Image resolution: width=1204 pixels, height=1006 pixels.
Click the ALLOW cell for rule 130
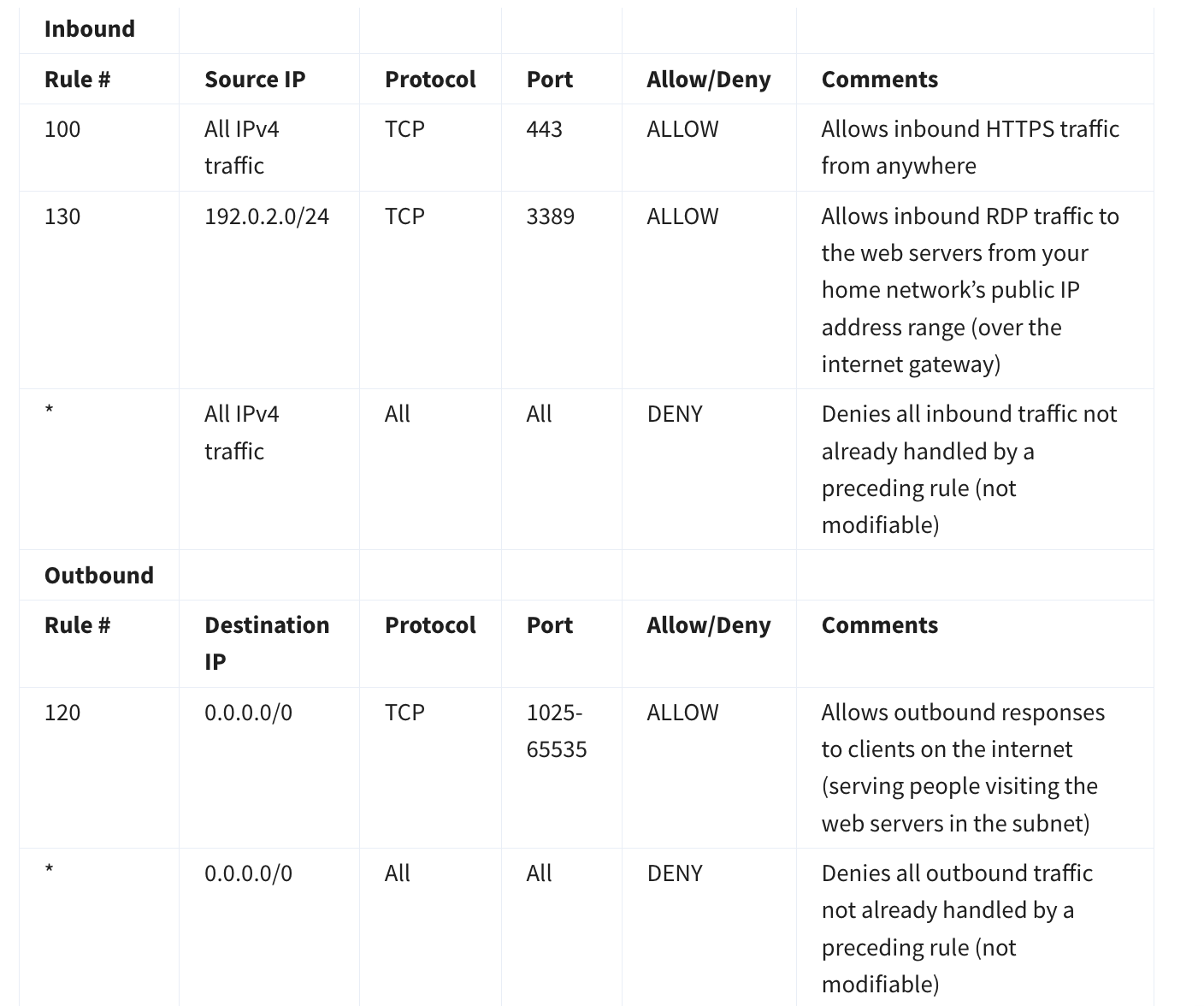pos(682,216)
